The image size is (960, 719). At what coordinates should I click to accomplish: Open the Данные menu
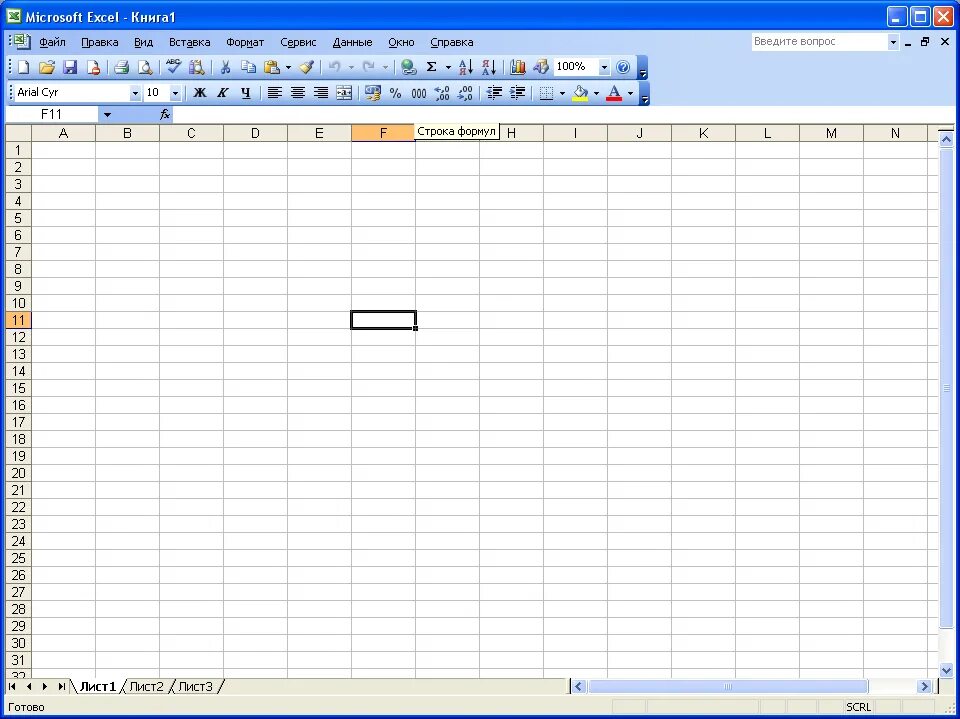click(353, 42)
